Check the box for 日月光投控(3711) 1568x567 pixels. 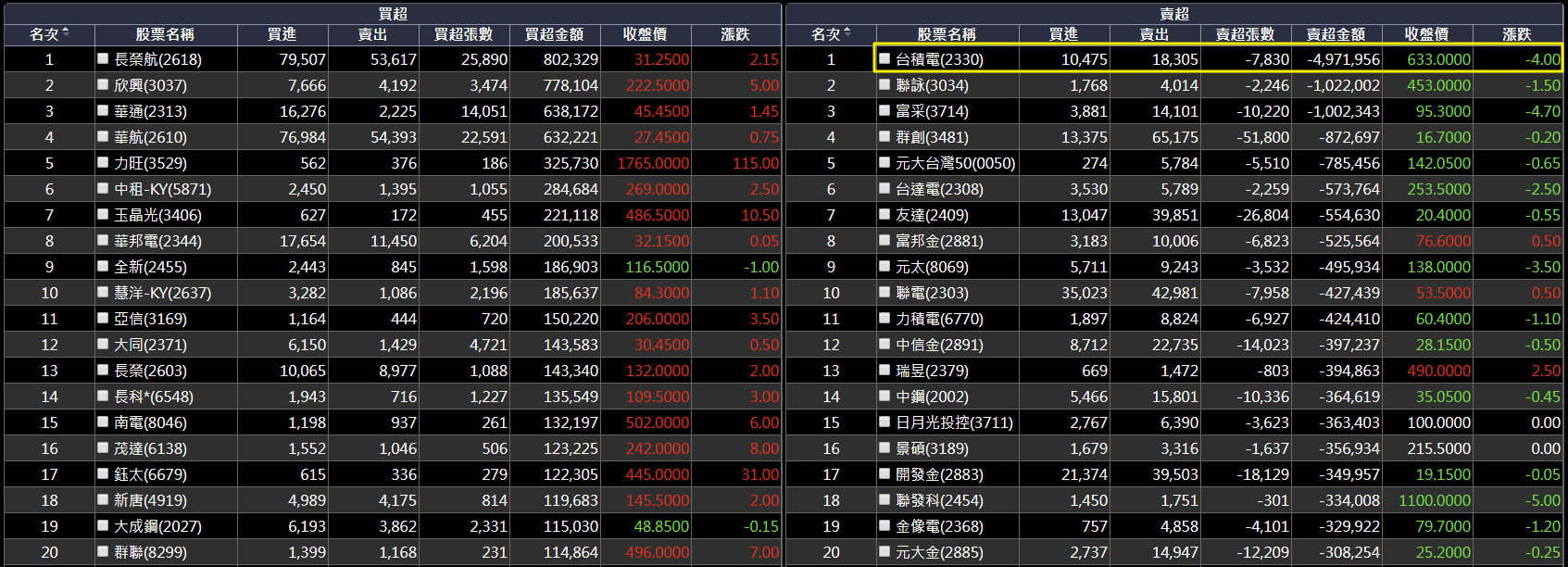coord(884,422)
